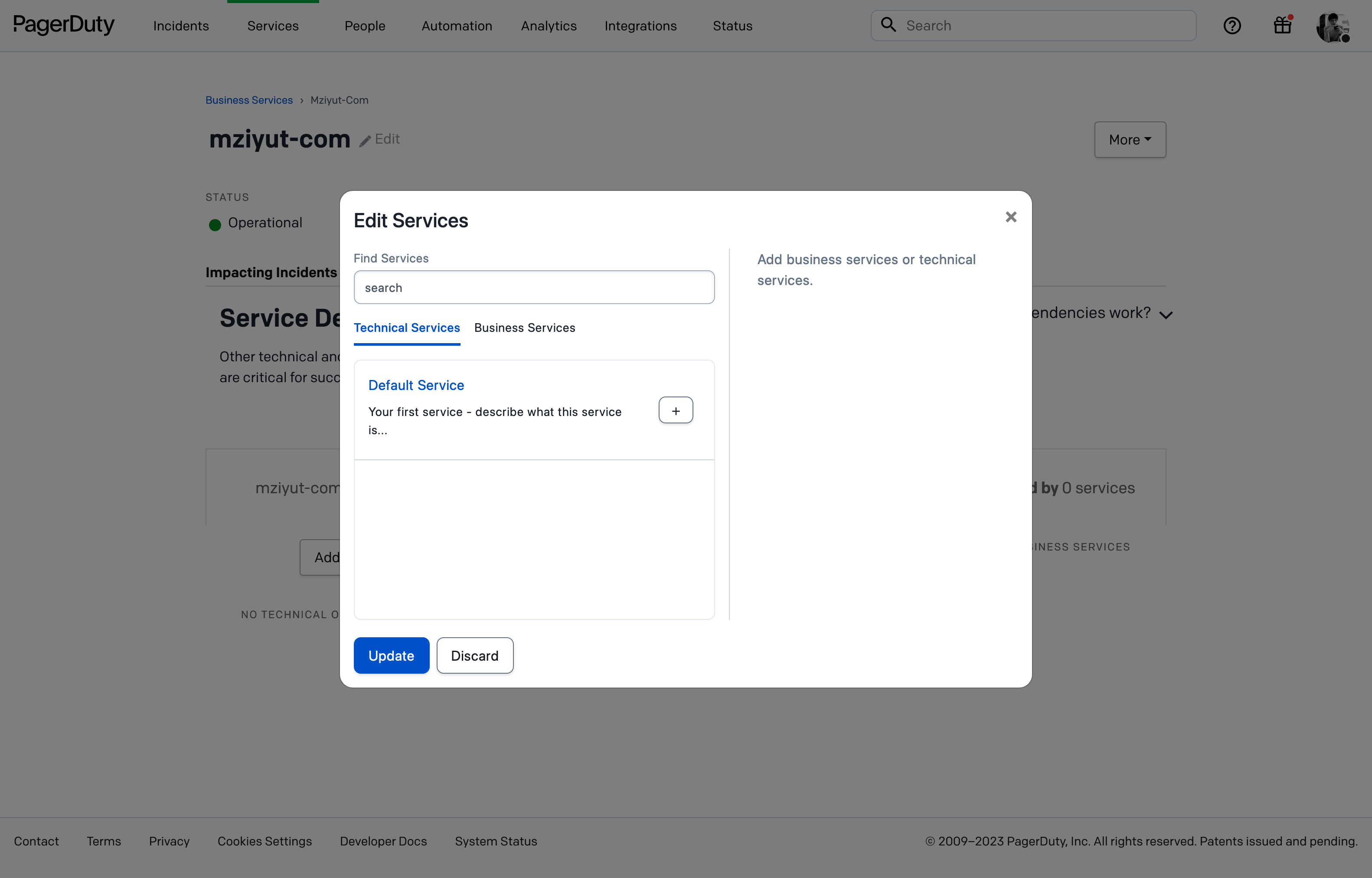Click the STATUS label
Screen dimensions: 1372x878
click(x=227, y=197)
